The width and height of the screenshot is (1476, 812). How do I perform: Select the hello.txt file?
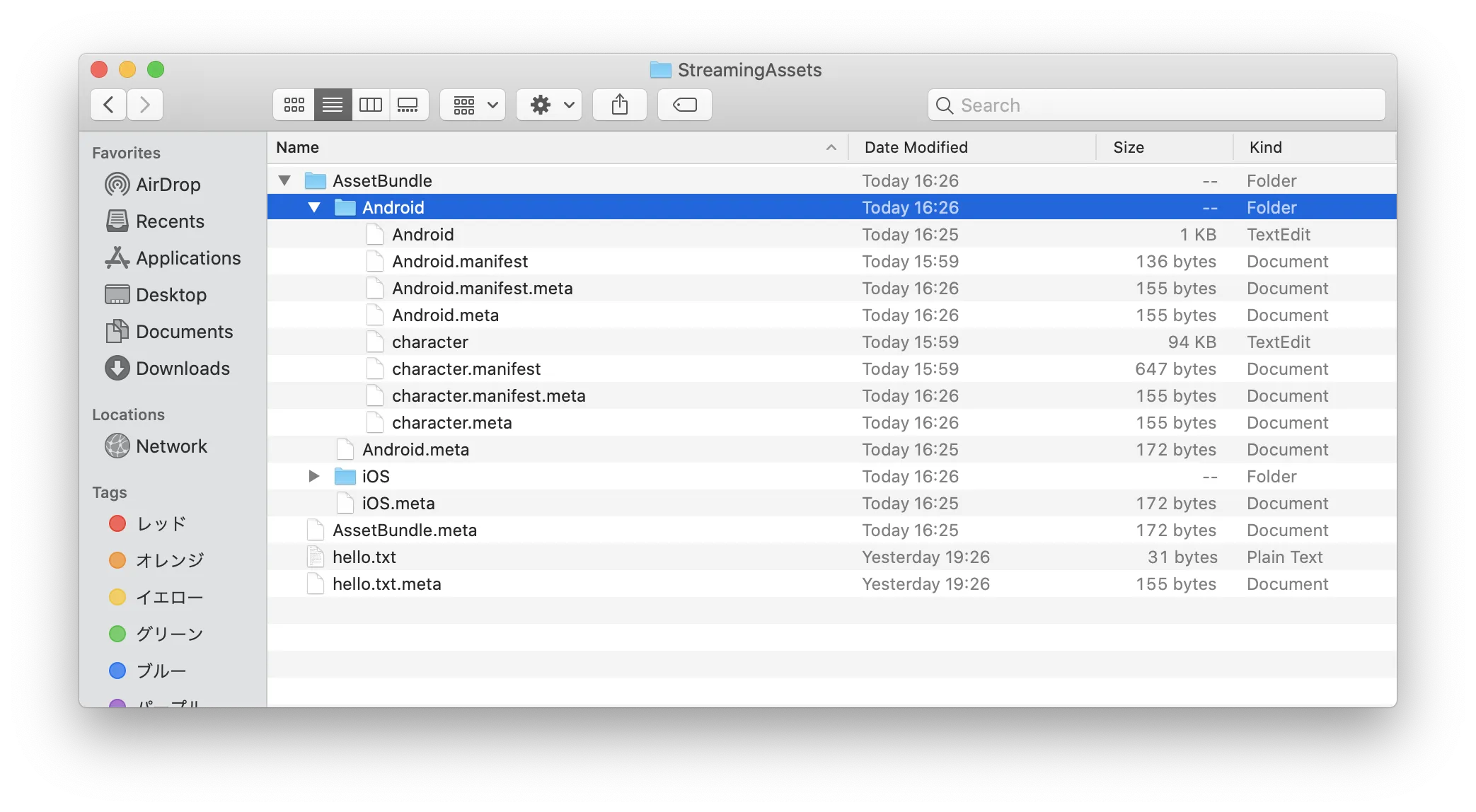point(364,557)
